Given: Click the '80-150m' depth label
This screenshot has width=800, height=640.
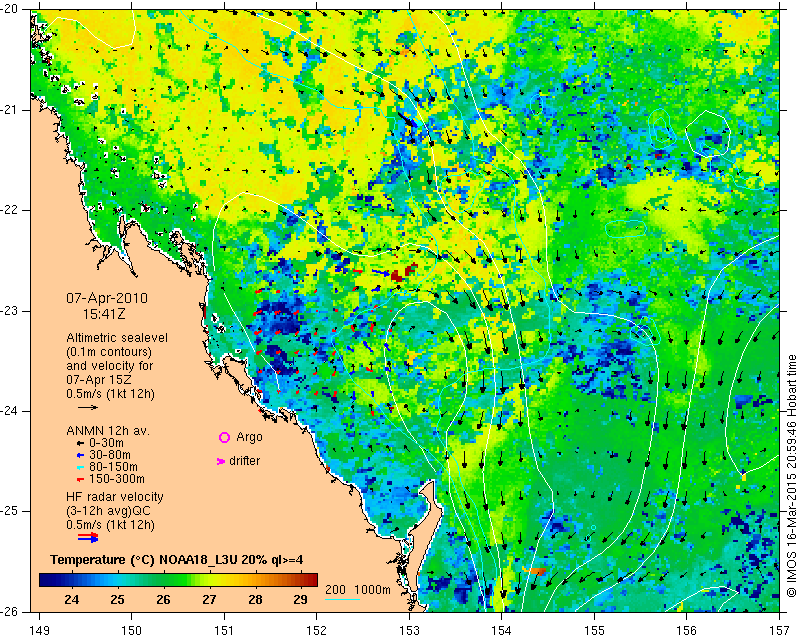Looking at the screenshot, I should coord(113,467).
